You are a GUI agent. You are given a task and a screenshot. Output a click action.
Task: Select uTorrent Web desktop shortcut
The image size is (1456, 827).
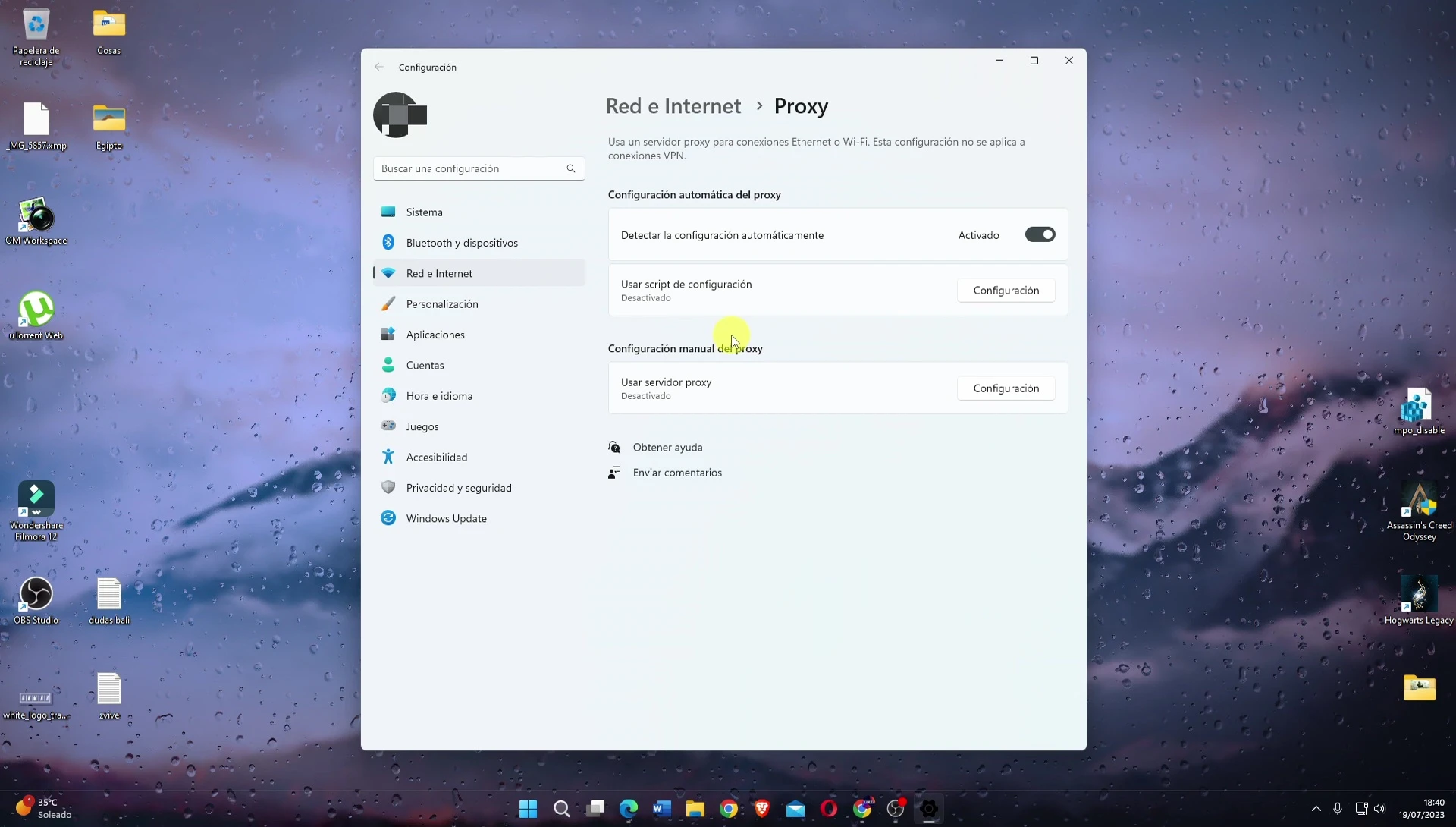click(x=36, y=316)
